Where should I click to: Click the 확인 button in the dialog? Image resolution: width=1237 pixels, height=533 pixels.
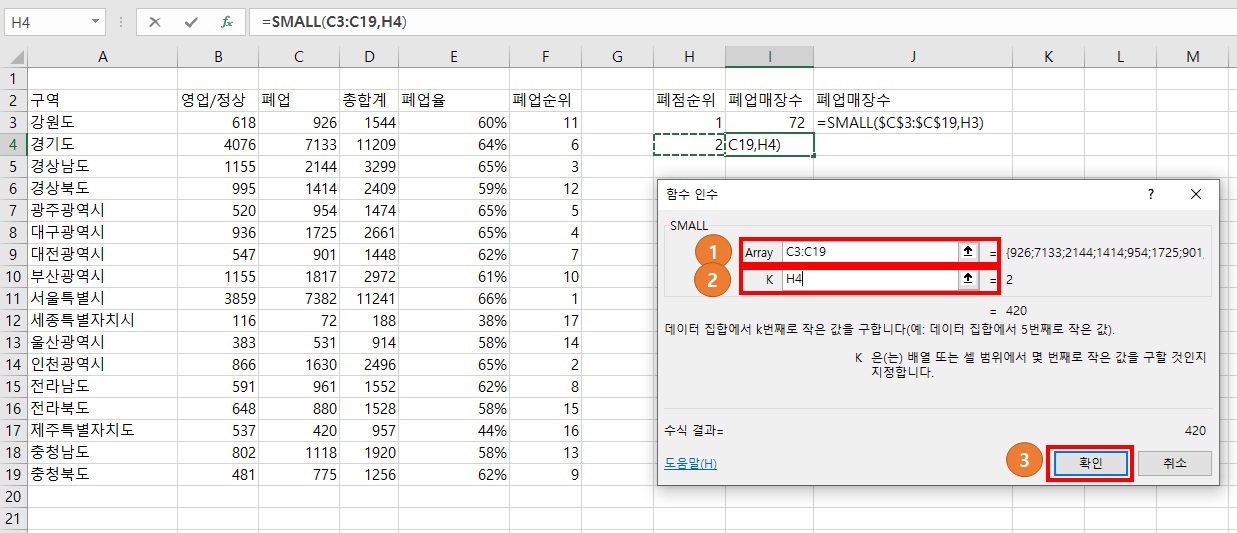(1090, 463)
